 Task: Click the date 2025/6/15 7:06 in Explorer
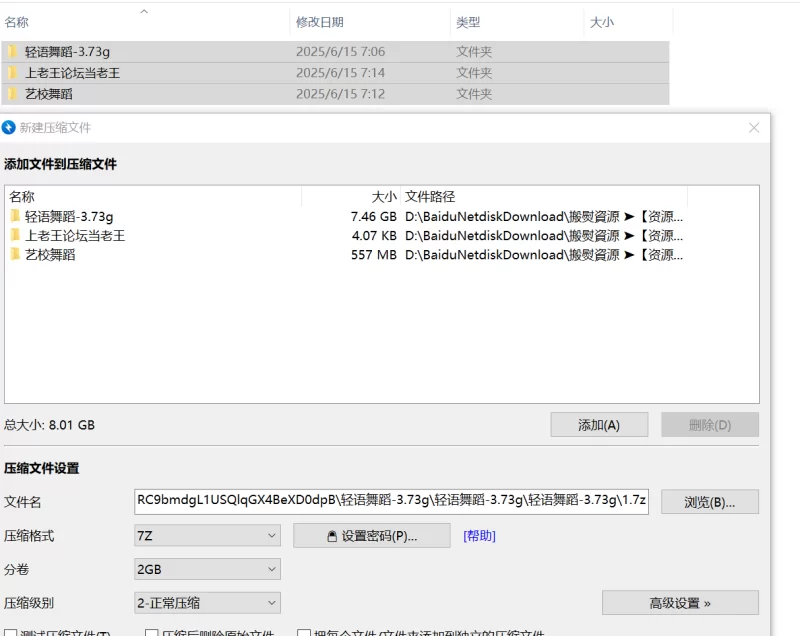click(340, 52)
